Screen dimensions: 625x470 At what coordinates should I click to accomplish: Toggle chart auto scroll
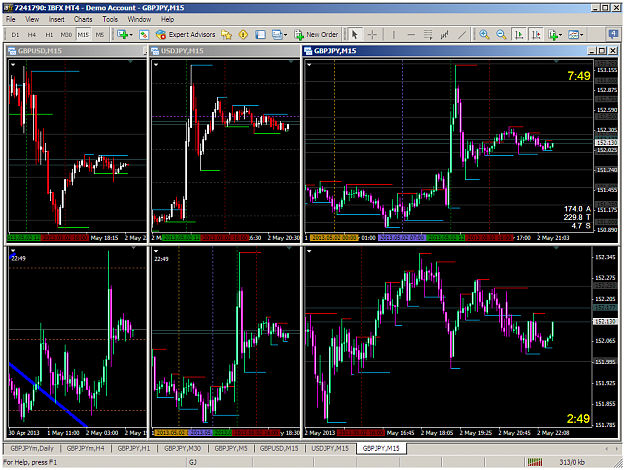519,35
